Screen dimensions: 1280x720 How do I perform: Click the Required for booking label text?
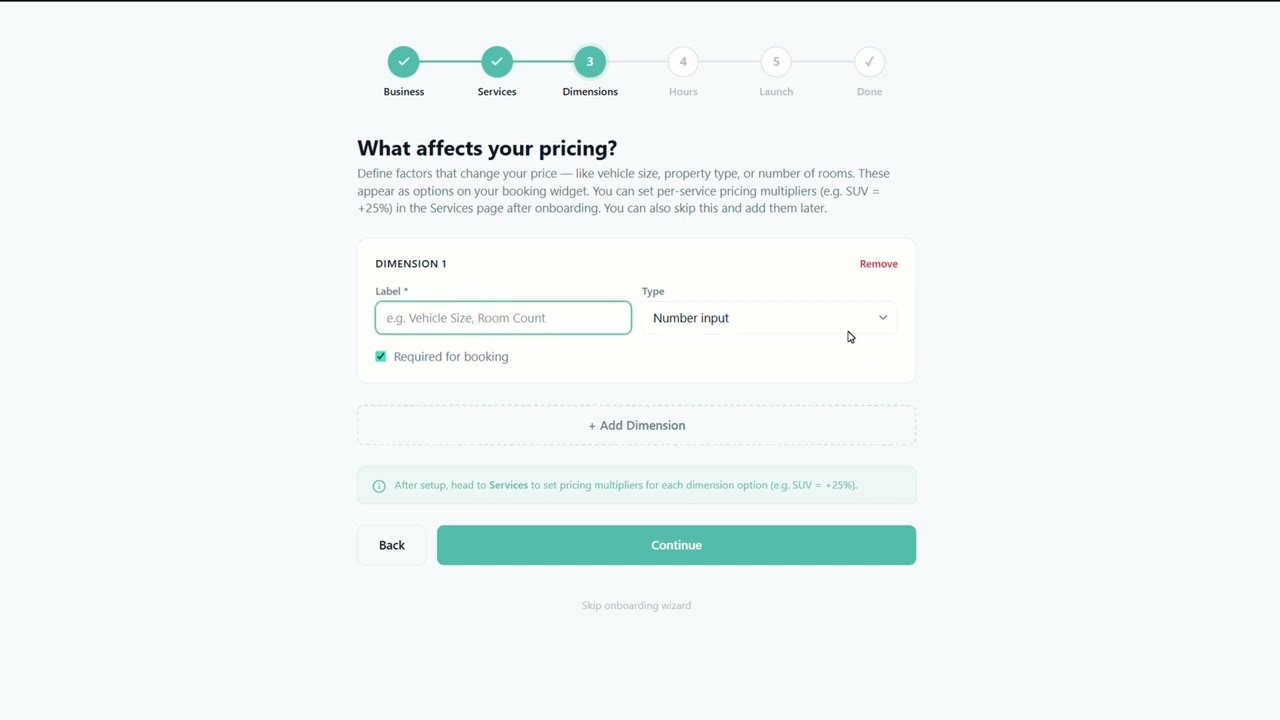click(x=451, y=357)
